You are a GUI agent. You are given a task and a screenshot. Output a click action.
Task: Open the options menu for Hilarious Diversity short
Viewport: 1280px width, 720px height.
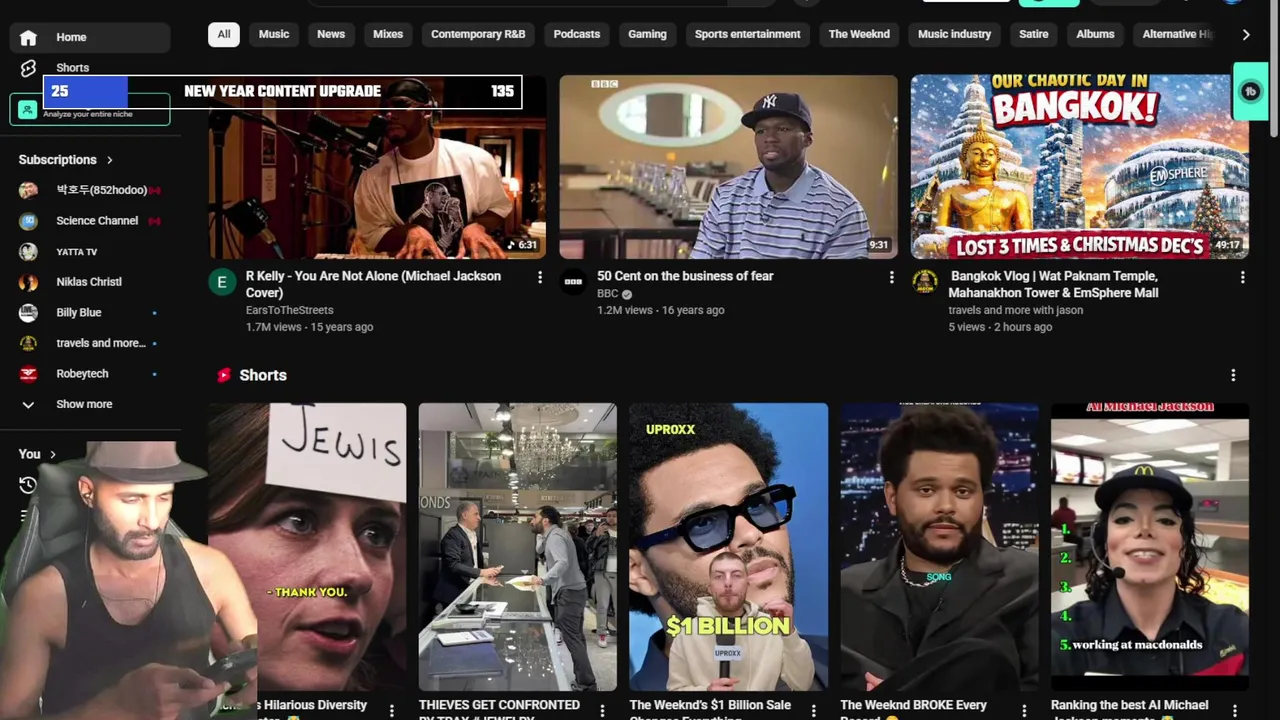click(391, 711)
